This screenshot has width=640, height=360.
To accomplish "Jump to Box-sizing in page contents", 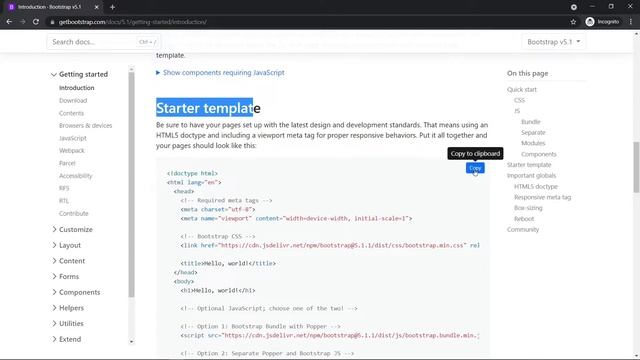I will [528, 208].
